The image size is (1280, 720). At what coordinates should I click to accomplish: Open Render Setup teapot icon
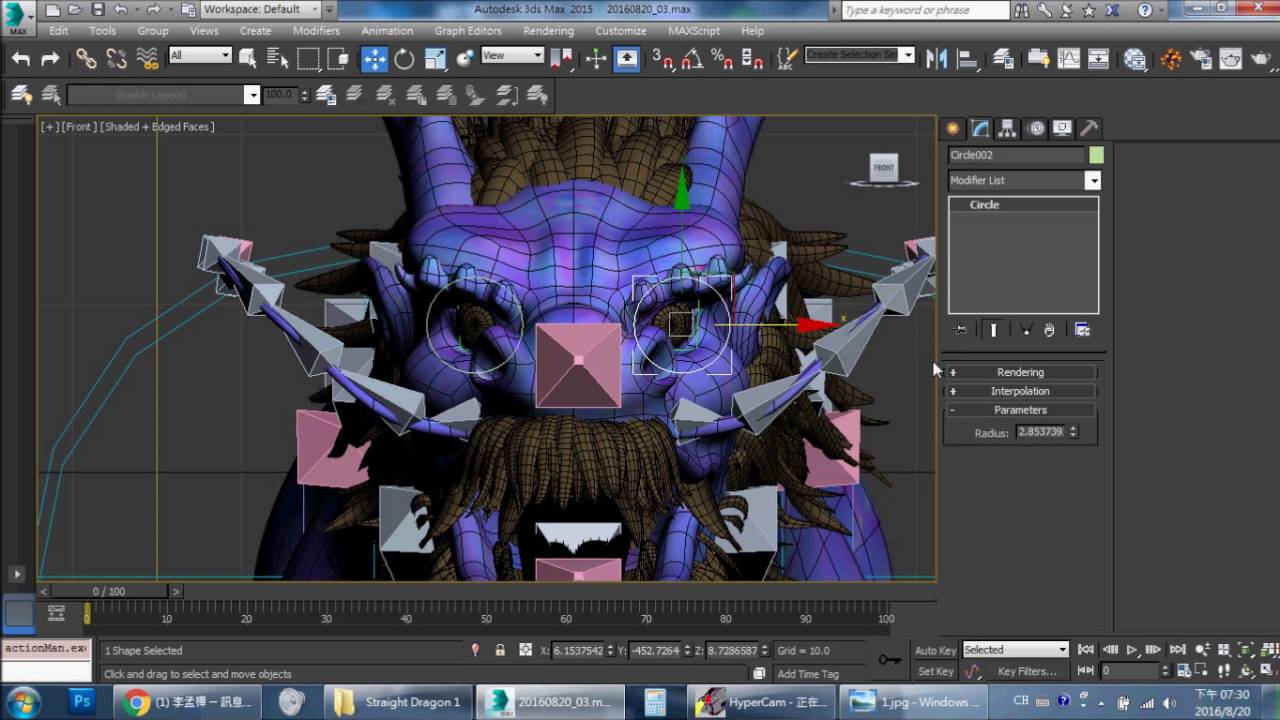pos(1201,59)
